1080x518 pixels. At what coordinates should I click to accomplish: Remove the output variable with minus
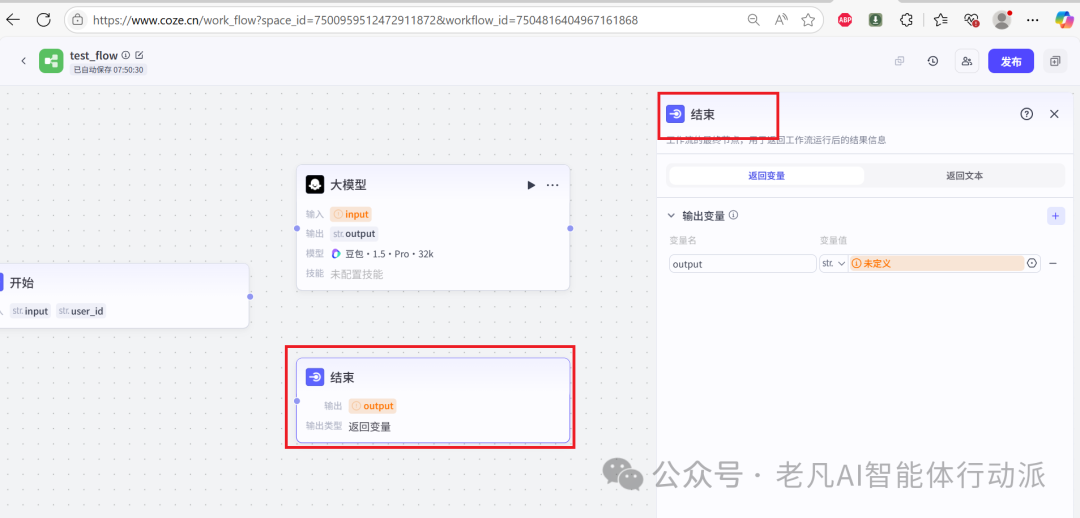[x=1052, y=264]
